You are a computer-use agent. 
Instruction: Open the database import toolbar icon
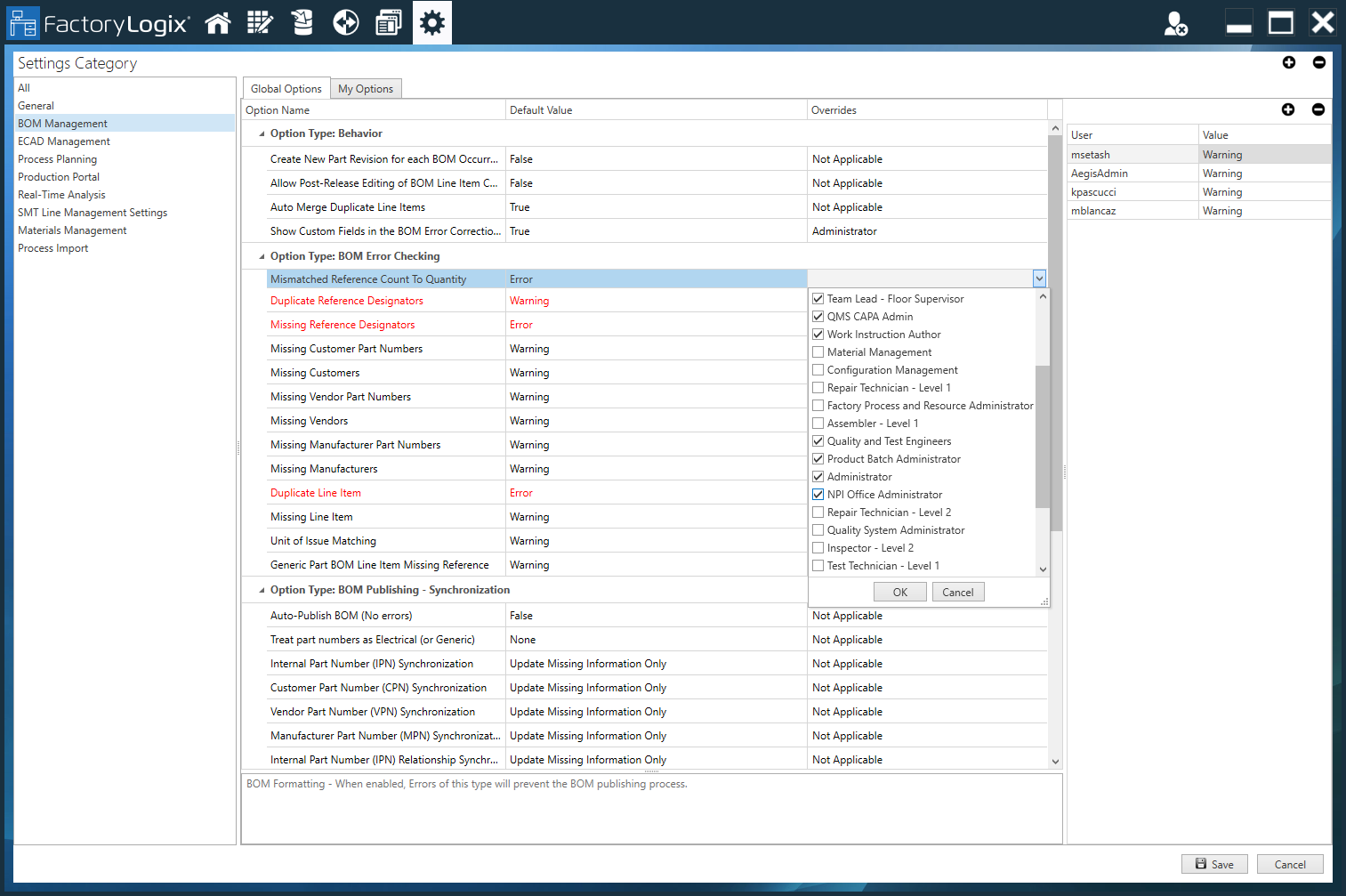click(302, 22)
